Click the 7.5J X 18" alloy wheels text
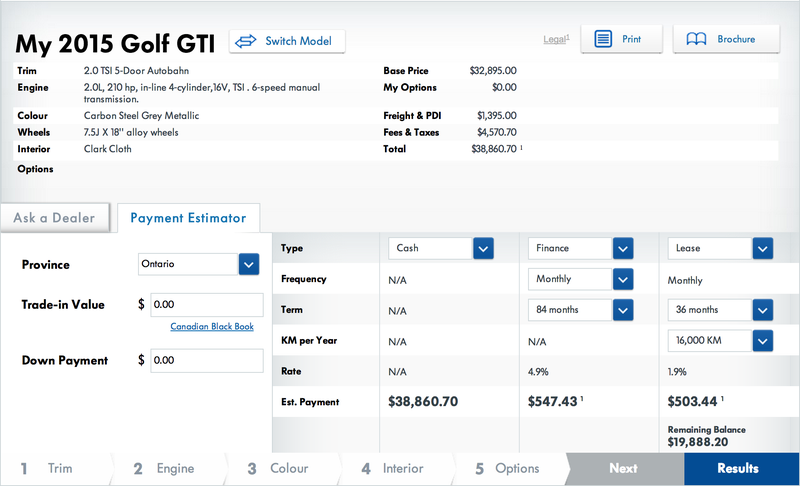 click(131, 133)
